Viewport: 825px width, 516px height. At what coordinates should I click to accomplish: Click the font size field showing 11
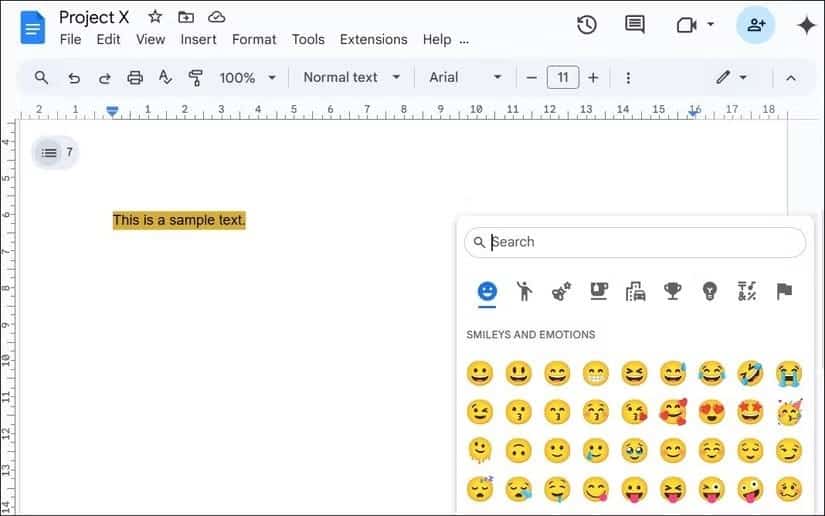tap(563, 78)
